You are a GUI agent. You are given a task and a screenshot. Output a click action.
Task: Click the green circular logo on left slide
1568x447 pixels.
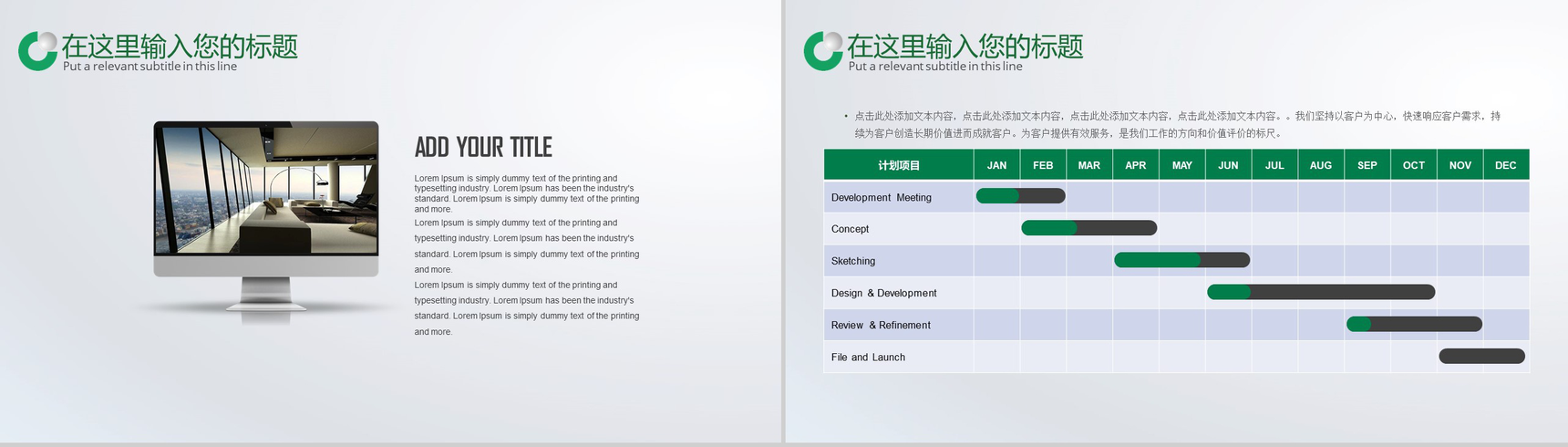[37, 51]
